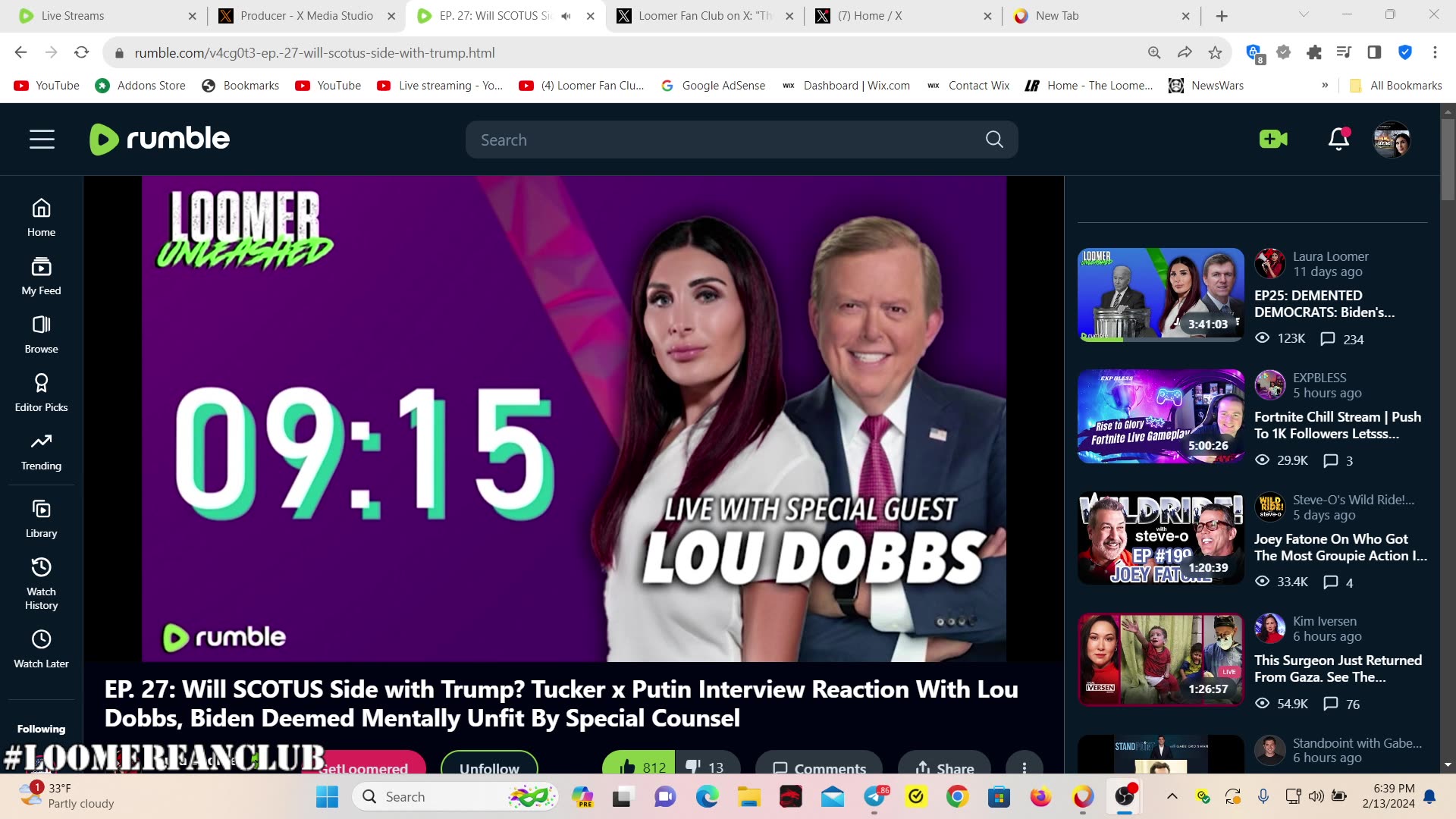Play the Kim Iversen live video thumbnail

coord(1160,659)
